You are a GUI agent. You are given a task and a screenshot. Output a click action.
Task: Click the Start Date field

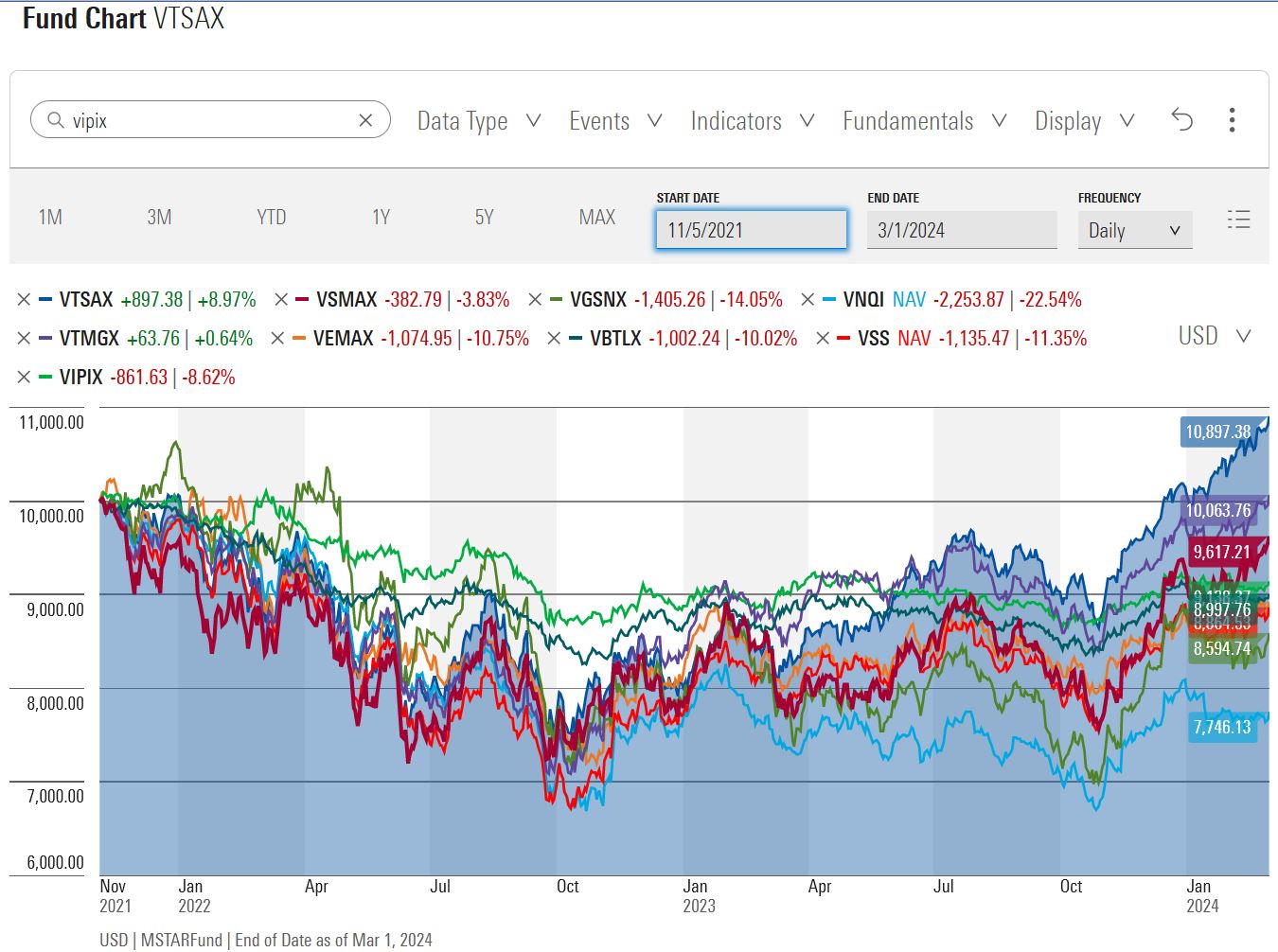pos(752,230)
